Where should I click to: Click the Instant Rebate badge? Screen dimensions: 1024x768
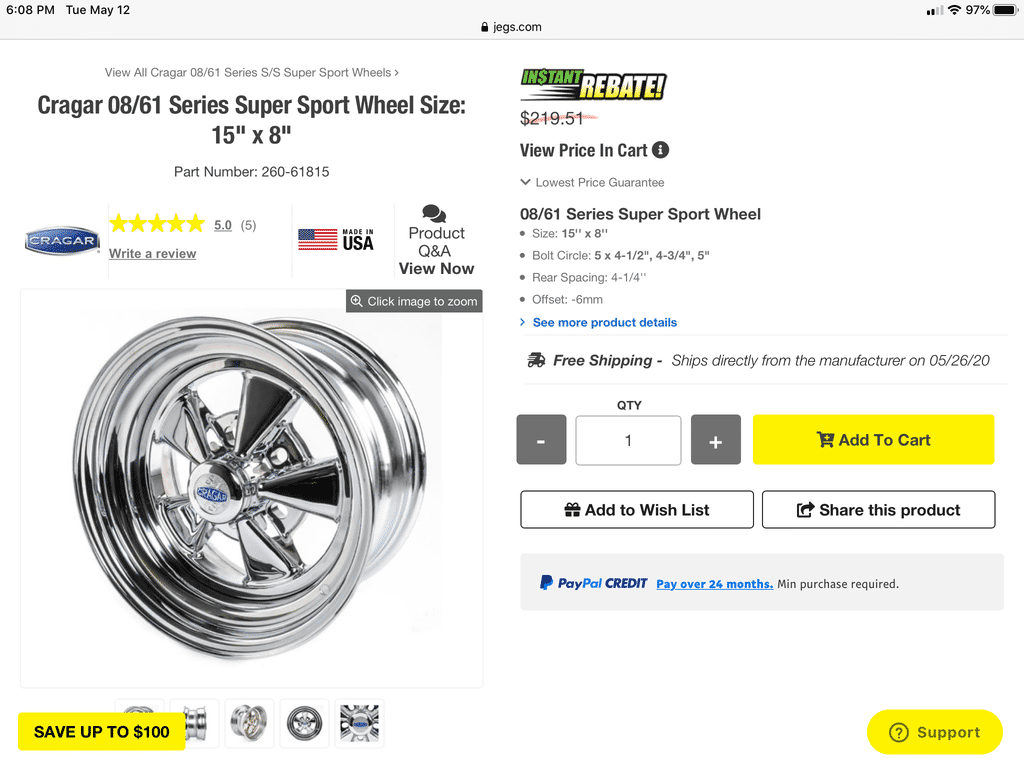tap(593, 85)
